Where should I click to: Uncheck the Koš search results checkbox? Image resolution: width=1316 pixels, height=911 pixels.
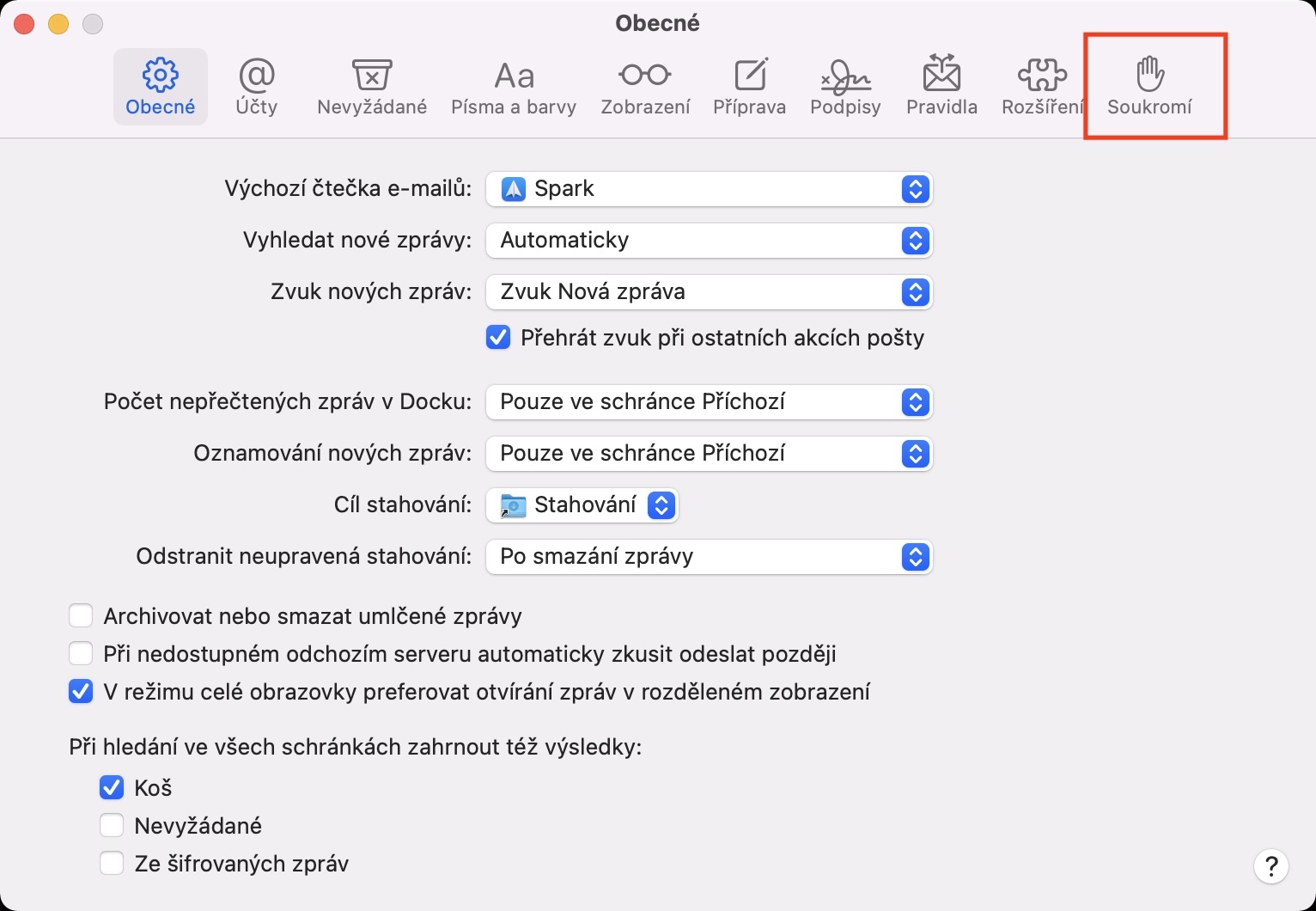tap(112, 788)
